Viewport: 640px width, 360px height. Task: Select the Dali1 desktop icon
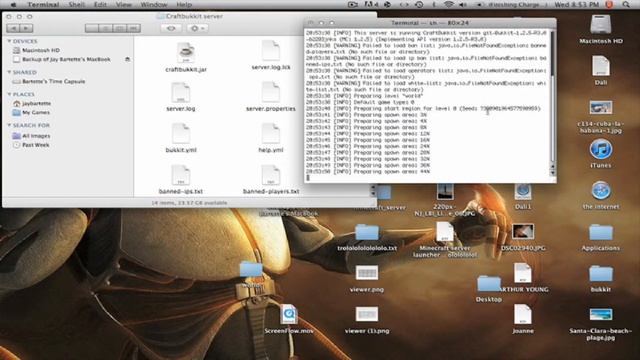[x=523, y=192]
